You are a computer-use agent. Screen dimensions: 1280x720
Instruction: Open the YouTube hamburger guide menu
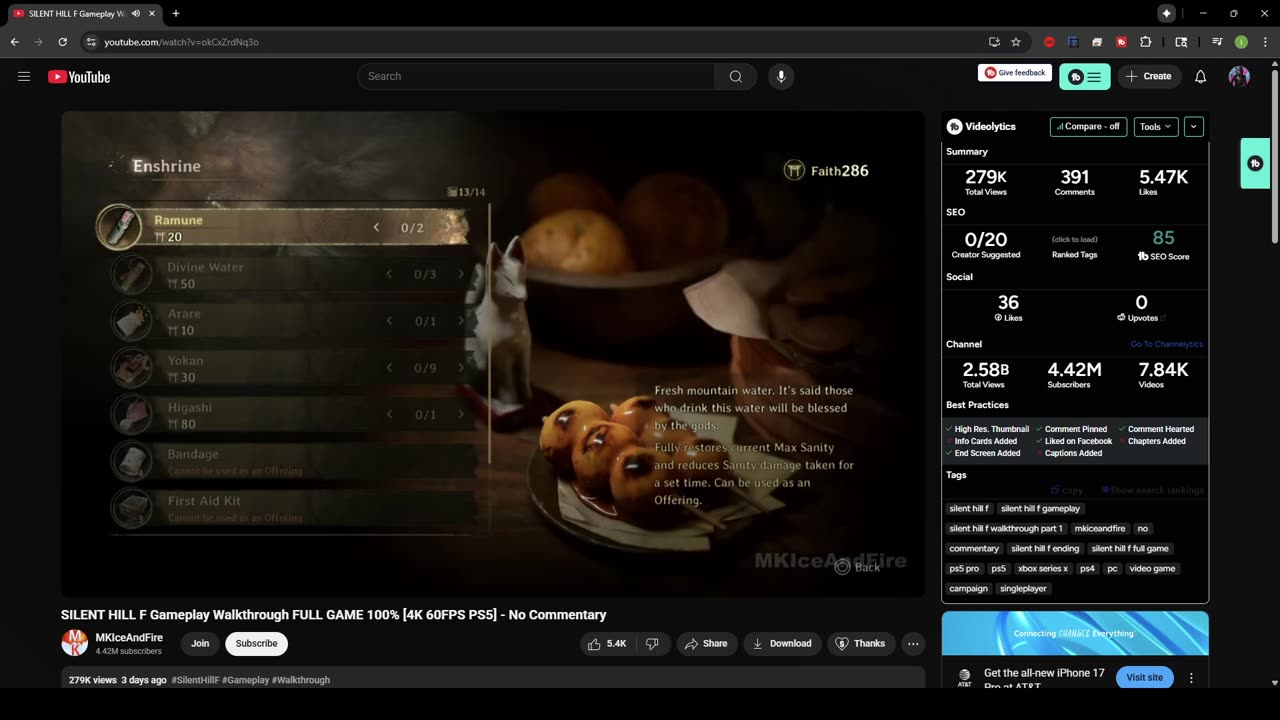click(x=24, y=76)
